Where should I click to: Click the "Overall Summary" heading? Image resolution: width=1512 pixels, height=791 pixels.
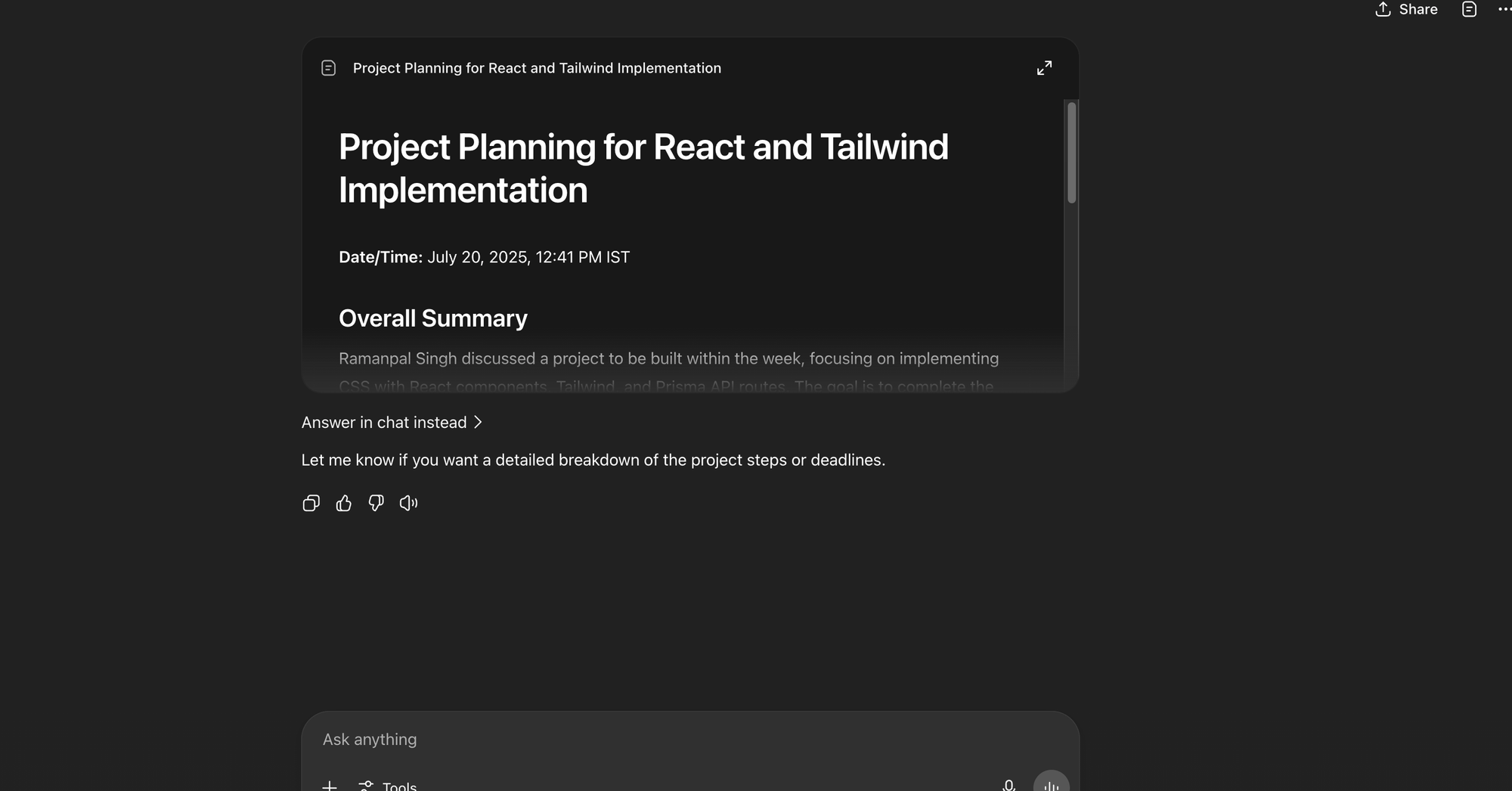pyautogui.click(x=433, y=318)
